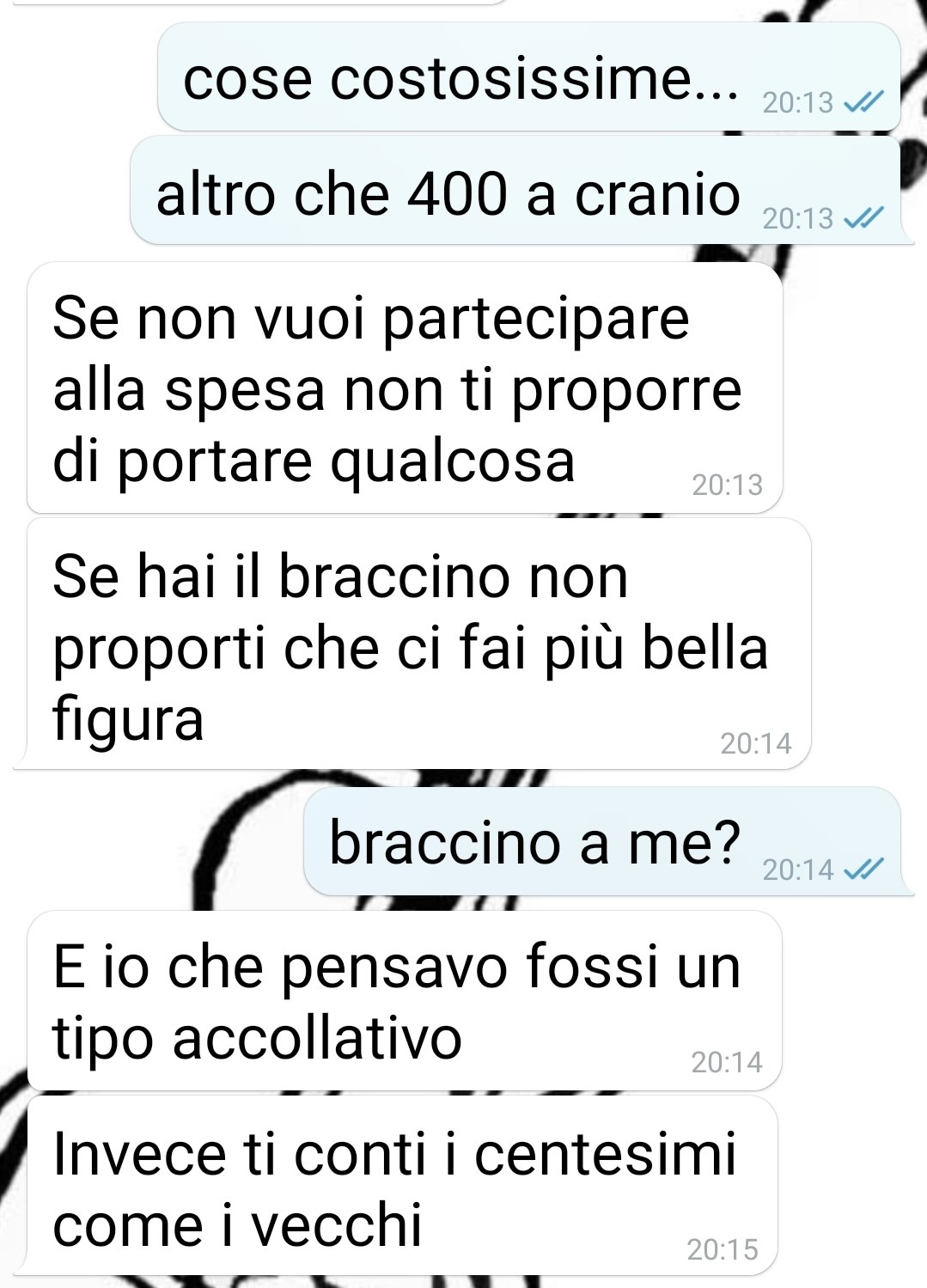
Task: Select the 'E io che pensavo fossi un' message
Action: point(405,1001)
